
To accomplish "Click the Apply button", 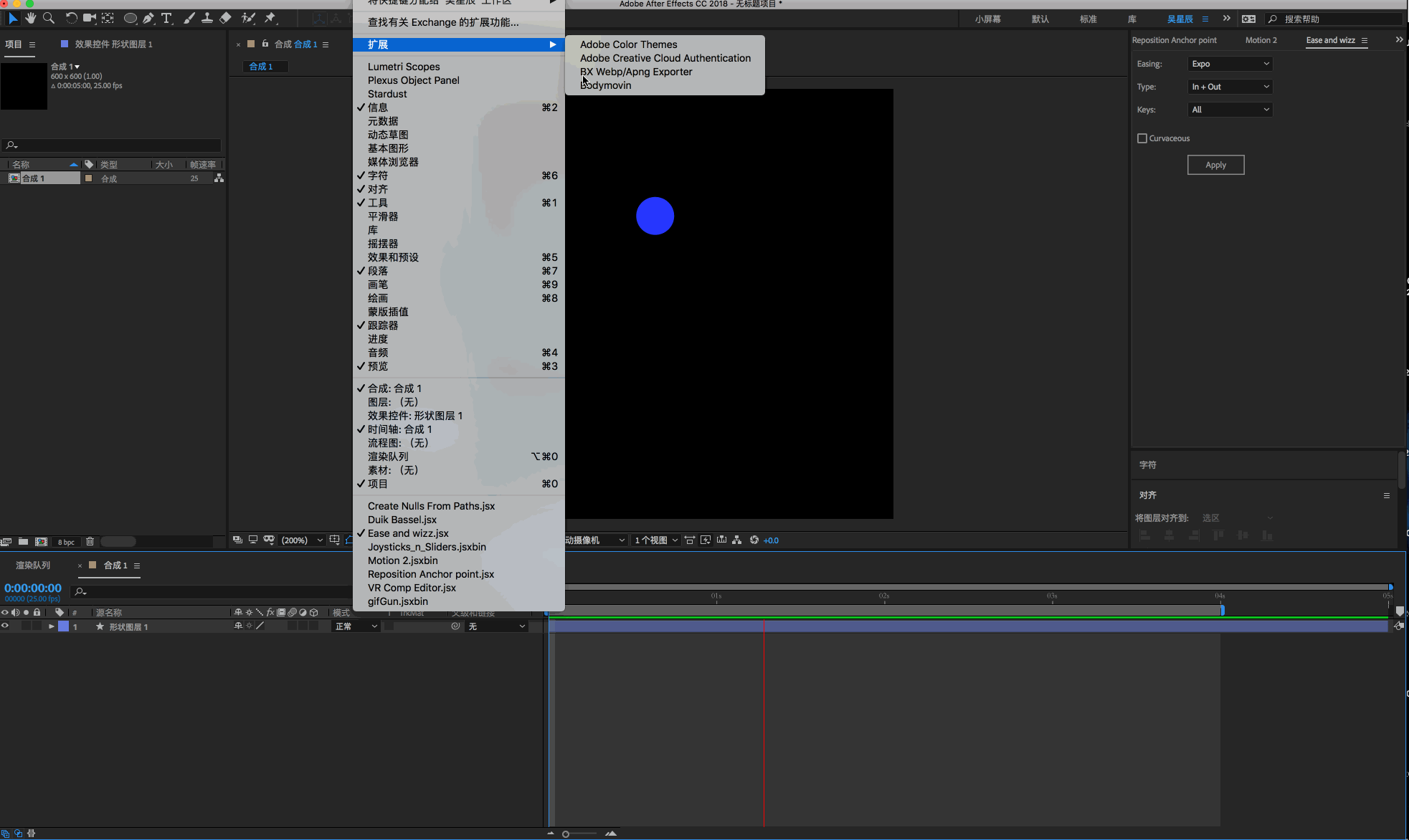I will [x=1215, y=165].
